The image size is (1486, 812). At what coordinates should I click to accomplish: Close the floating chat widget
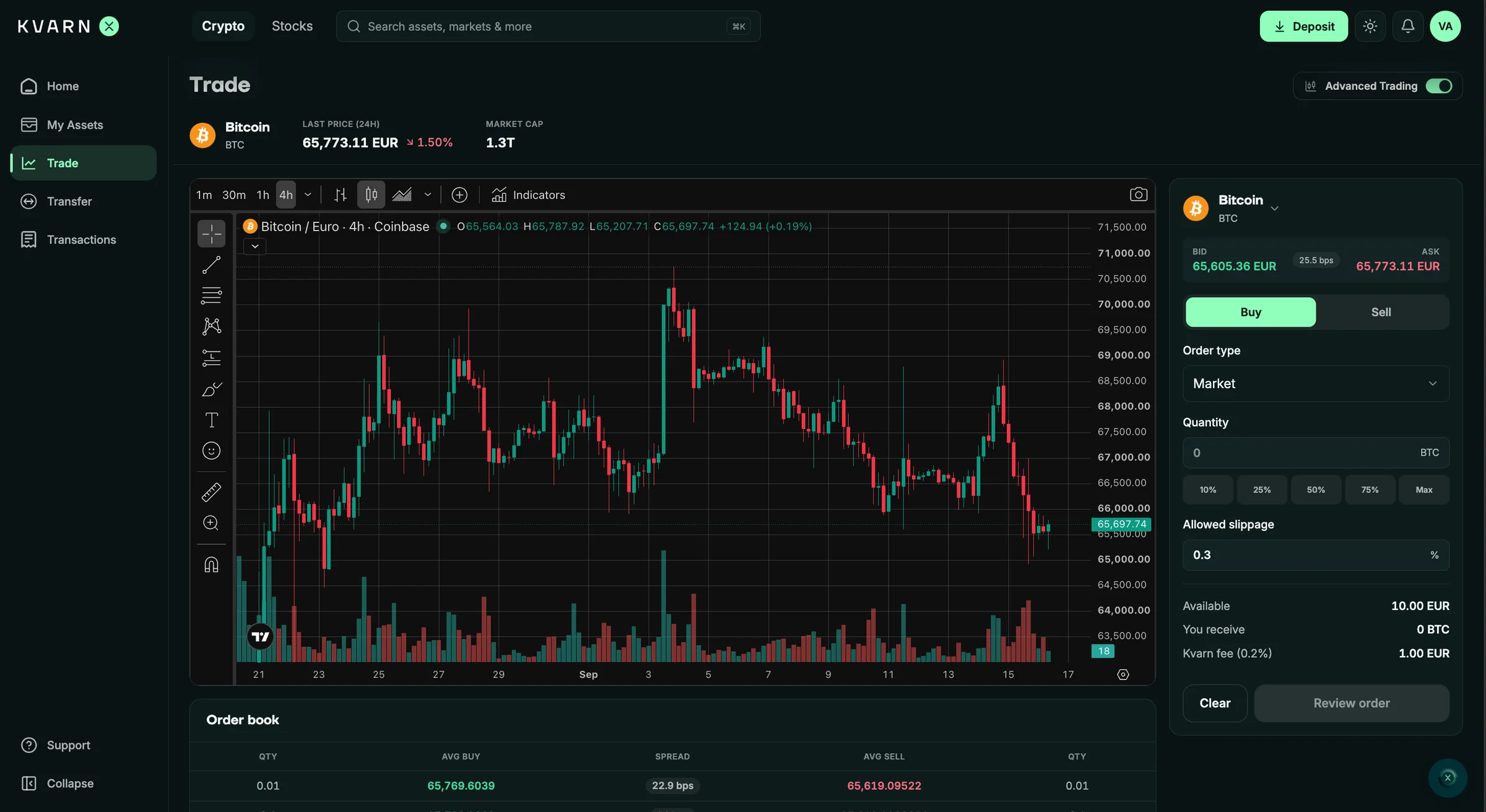(1448, 778)
